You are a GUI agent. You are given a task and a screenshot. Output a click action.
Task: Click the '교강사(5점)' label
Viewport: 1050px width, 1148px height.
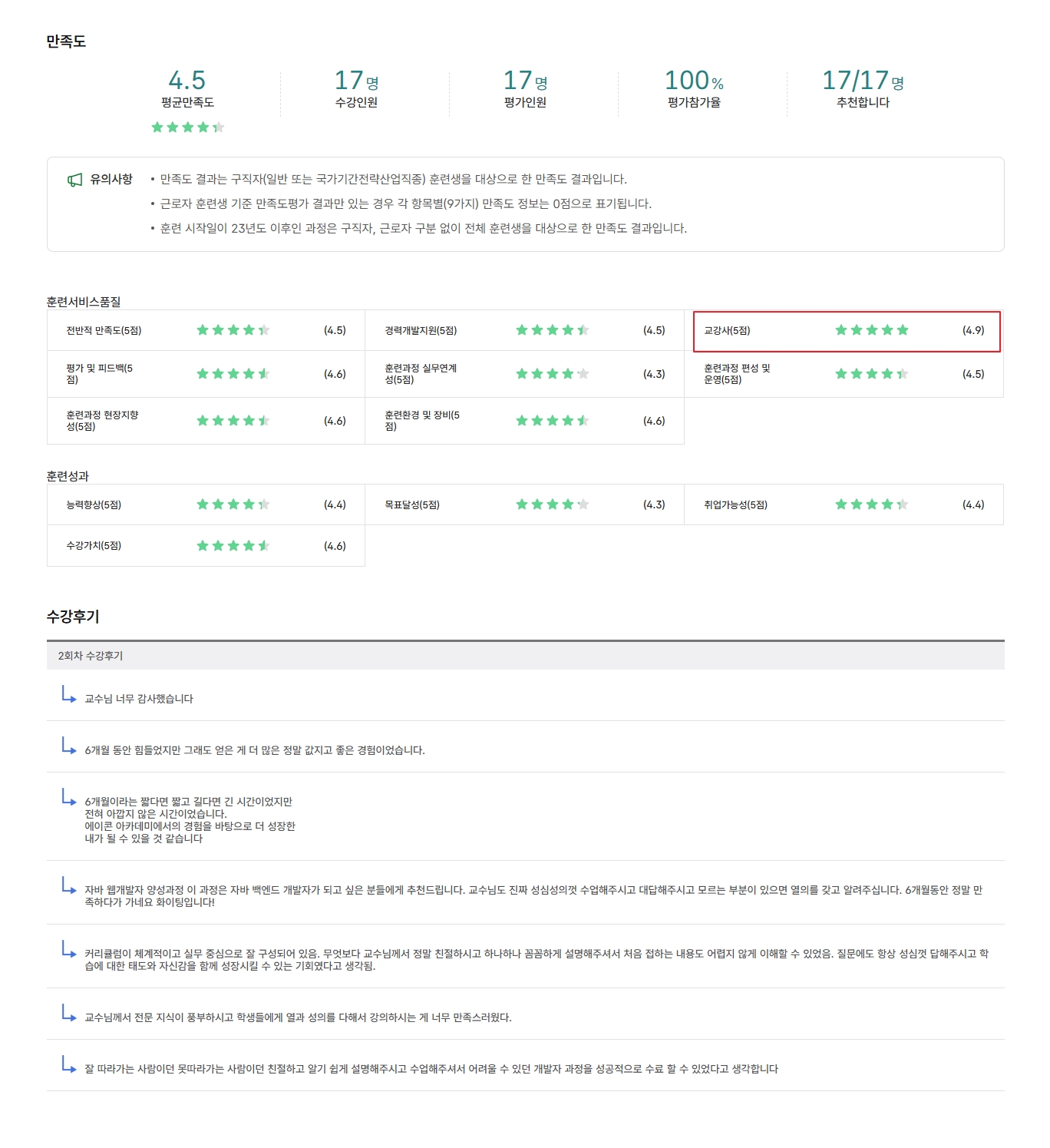click(727, 330)
